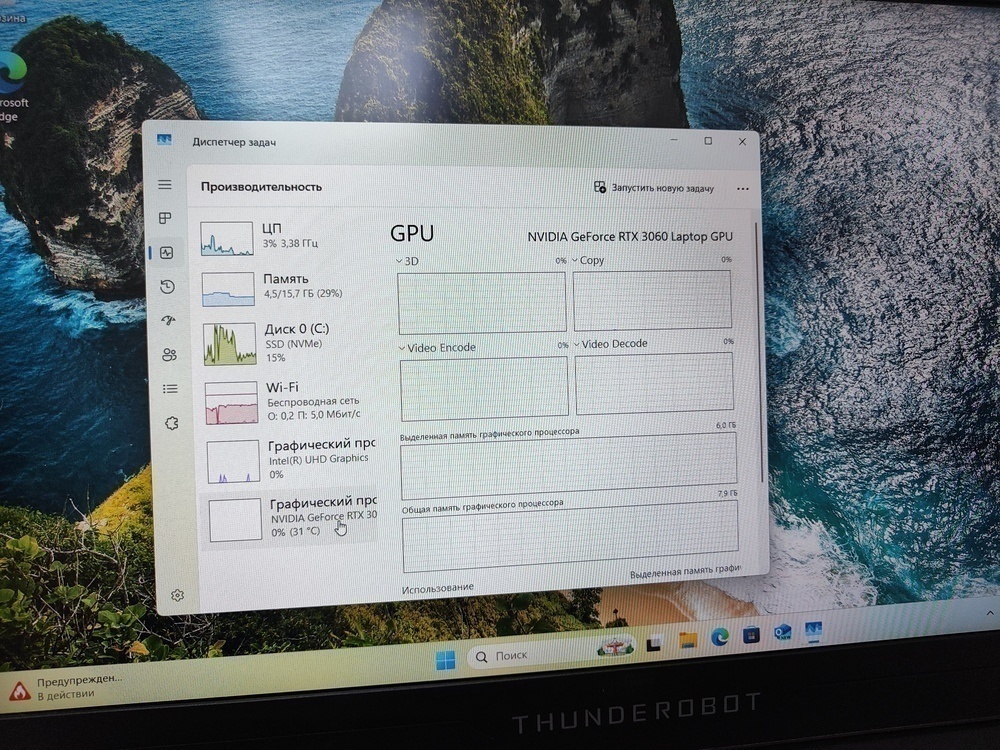
Task: Click the shared GPU memory graph
Action: pos(570,536)
